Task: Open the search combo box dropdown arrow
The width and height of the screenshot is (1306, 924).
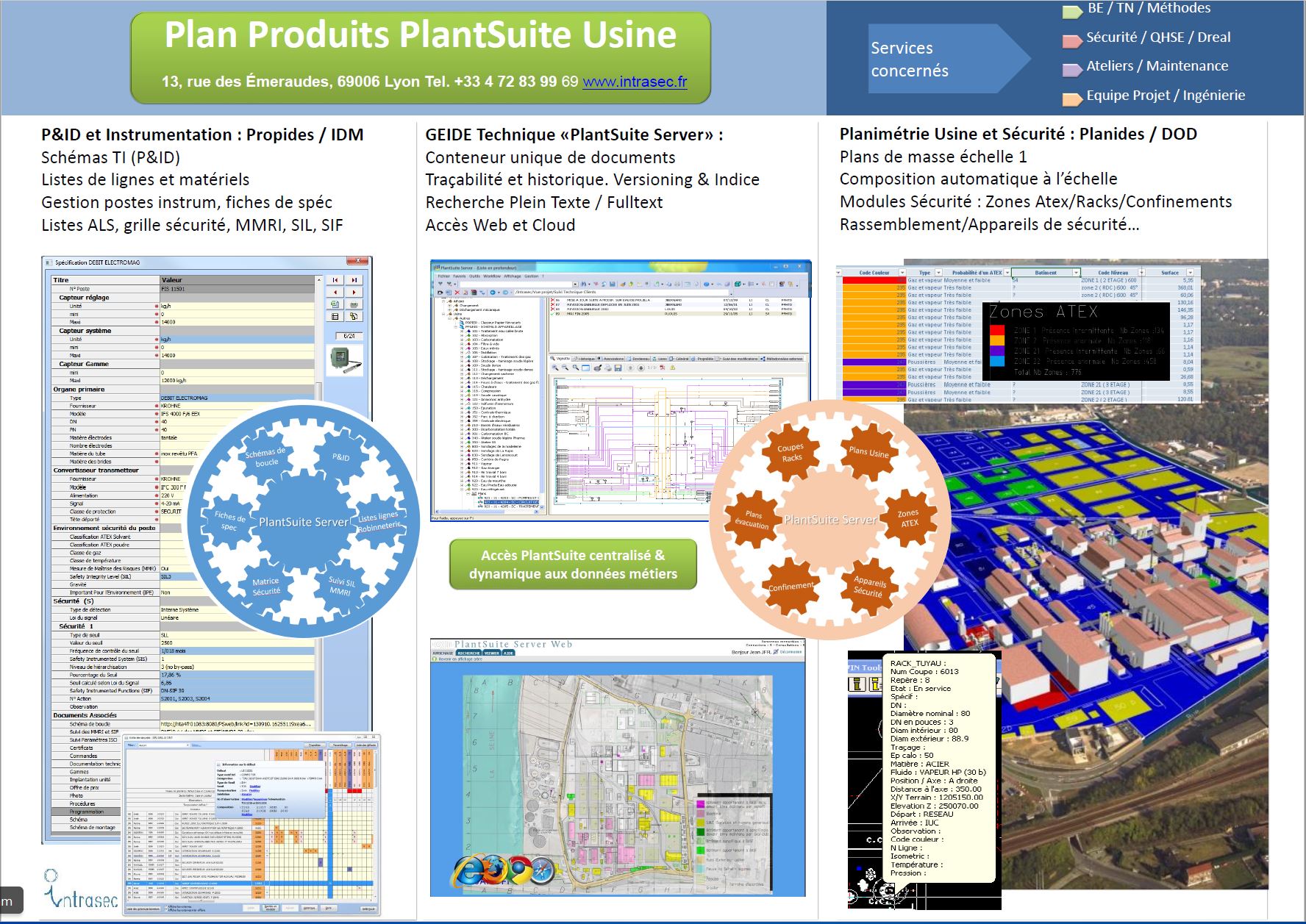Action: (x=575, y=284)
